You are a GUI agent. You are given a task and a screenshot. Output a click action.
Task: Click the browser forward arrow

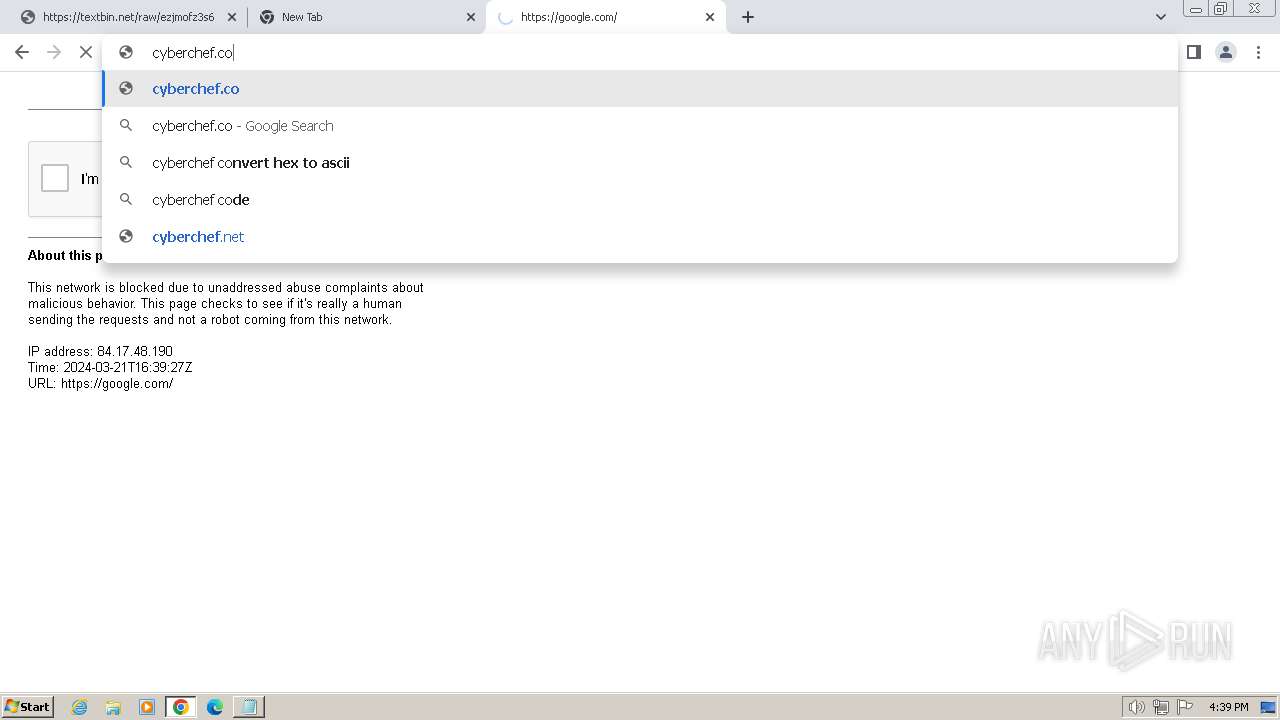pyautogui.click(x=54, y=52)
